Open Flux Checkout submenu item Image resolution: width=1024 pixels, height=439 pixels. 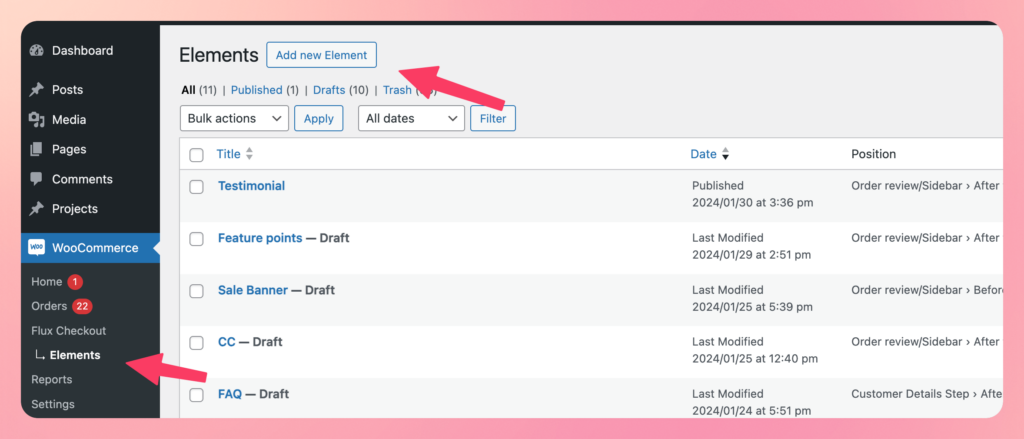(x=69, y=331)
